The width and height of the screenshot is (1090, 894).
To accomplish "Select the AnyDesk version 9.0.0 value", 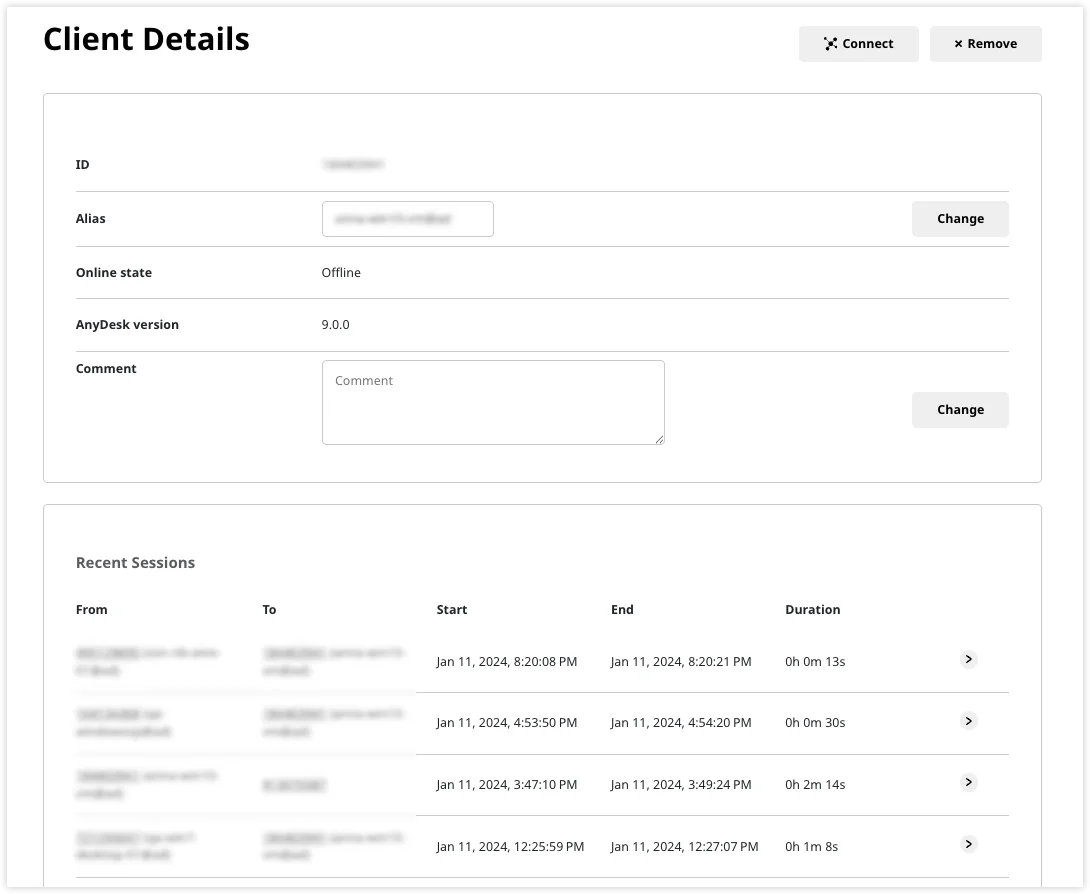I will coord(336,325).
